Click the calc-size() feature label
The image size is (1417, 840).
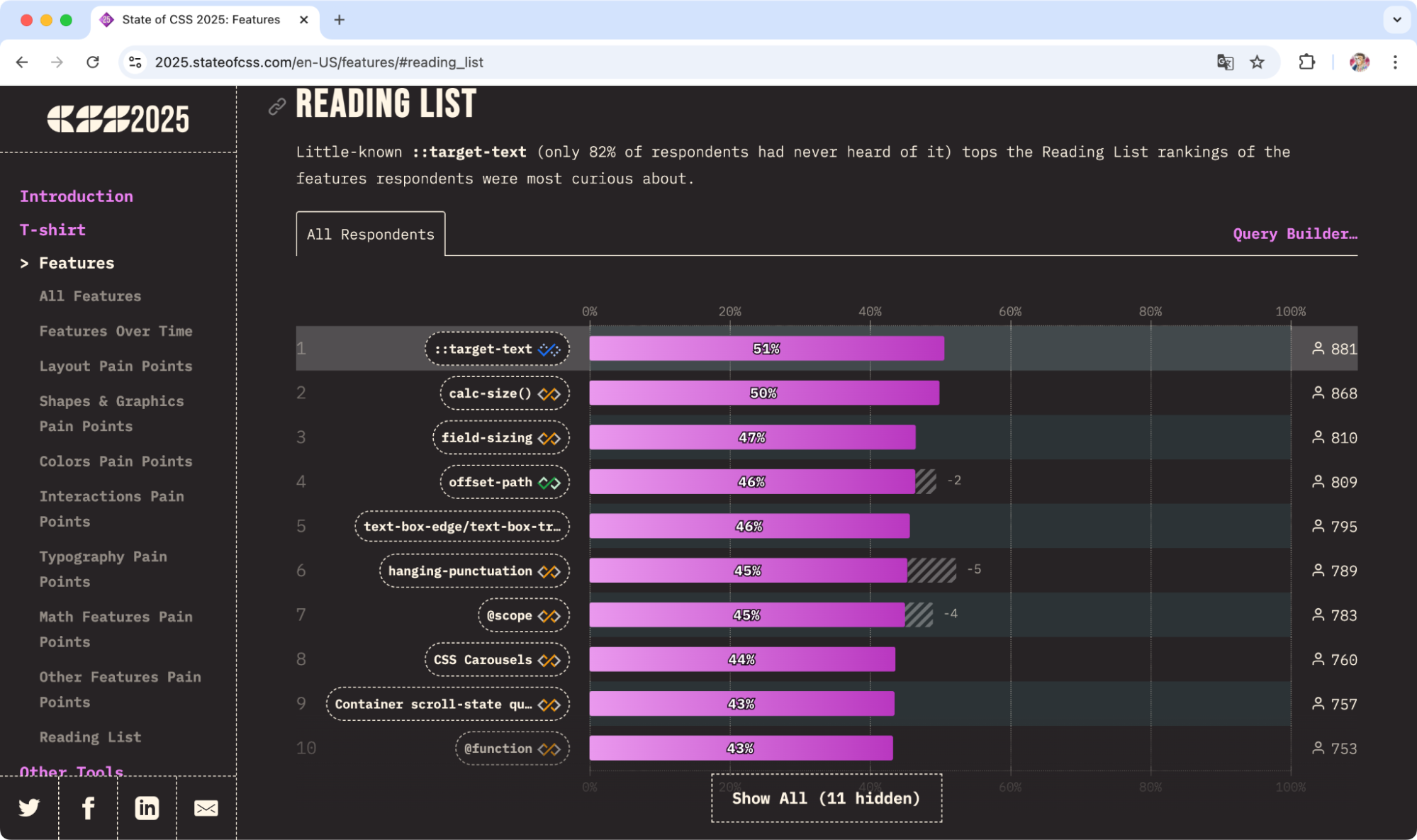[x=490, y=393]
